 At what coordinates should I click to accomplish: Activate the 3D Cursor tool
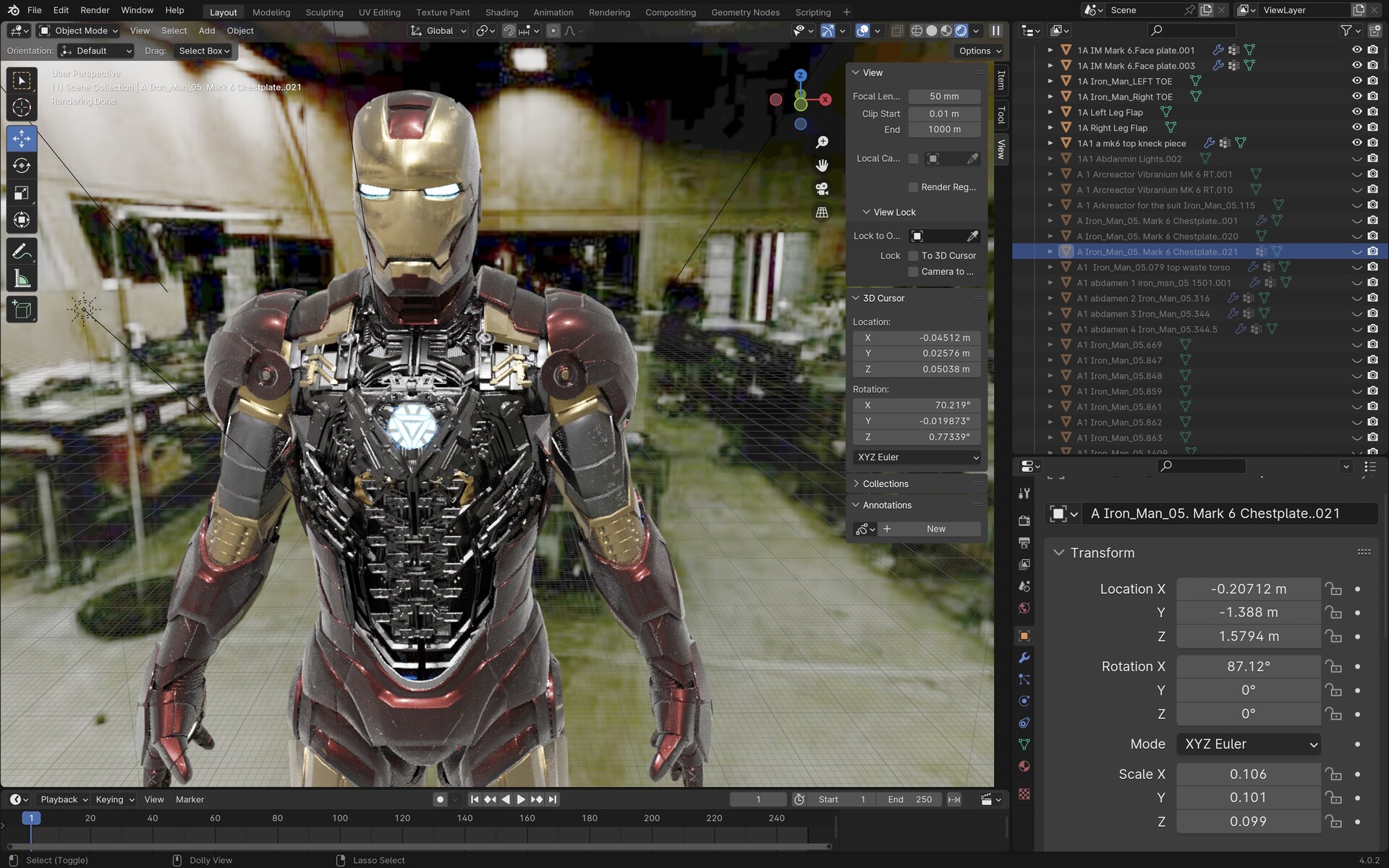(x=22, y=108)
